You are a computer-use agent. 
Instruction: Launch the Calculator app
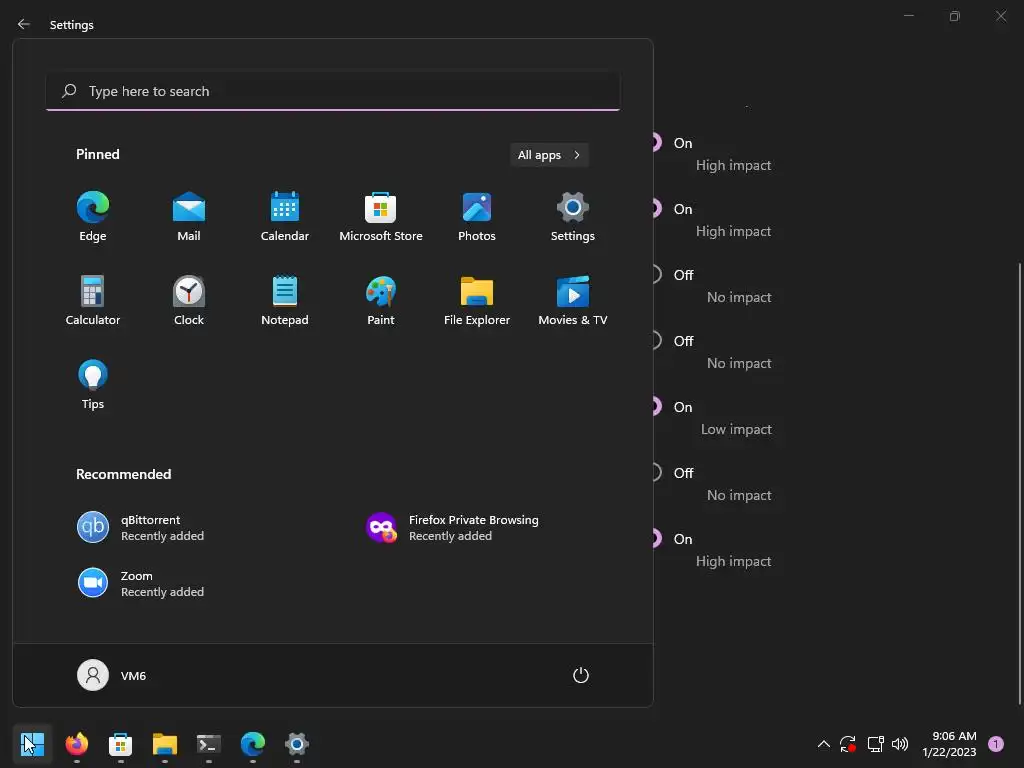93,300
